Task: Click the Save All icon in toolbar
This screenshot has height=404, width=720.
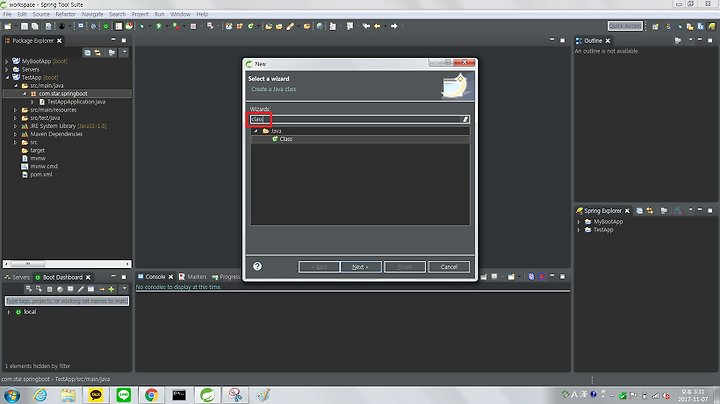Action: pyautogui.click(x=35, y=26)
